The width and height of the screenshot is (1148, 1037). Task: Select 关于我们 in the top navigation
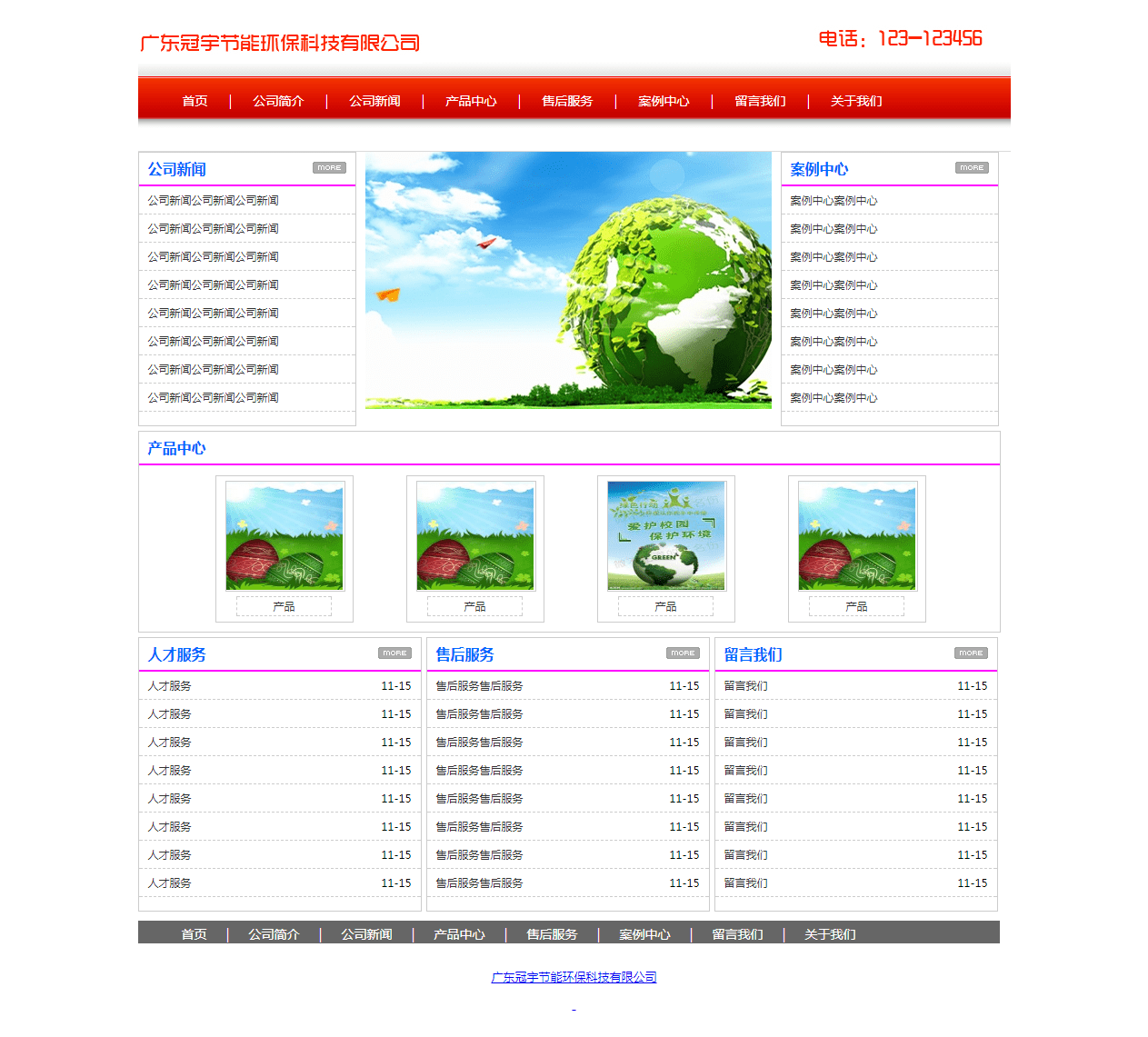tap(855, 101)
